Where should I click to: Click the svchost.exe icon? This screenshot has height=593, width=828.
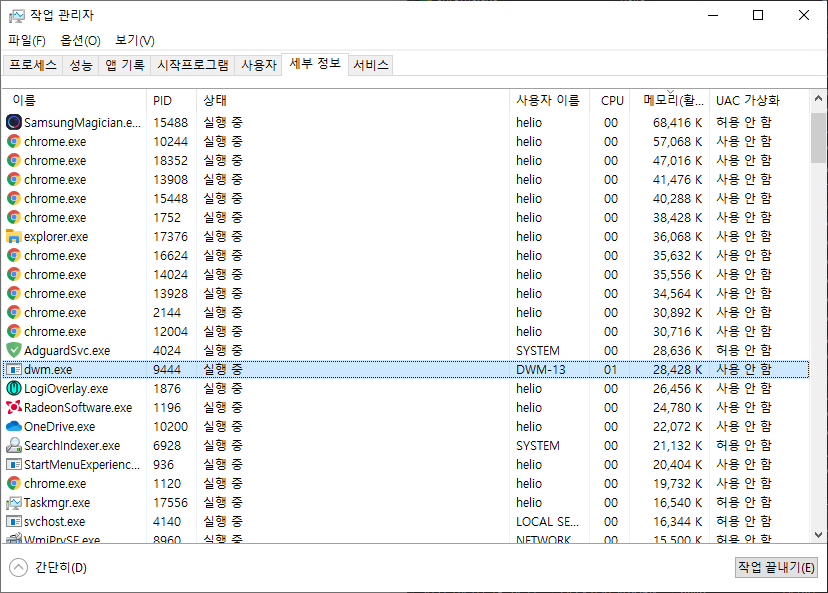pos(14,522)
